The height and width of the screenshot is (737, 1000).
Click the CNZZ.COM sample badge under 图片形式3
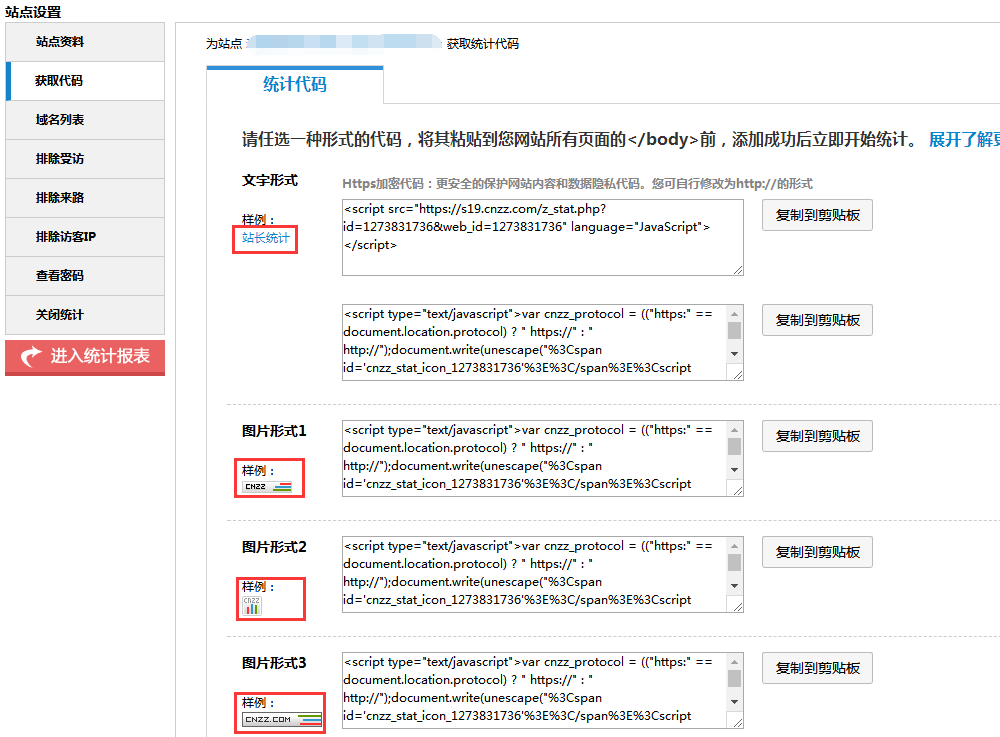pos(281,719)
